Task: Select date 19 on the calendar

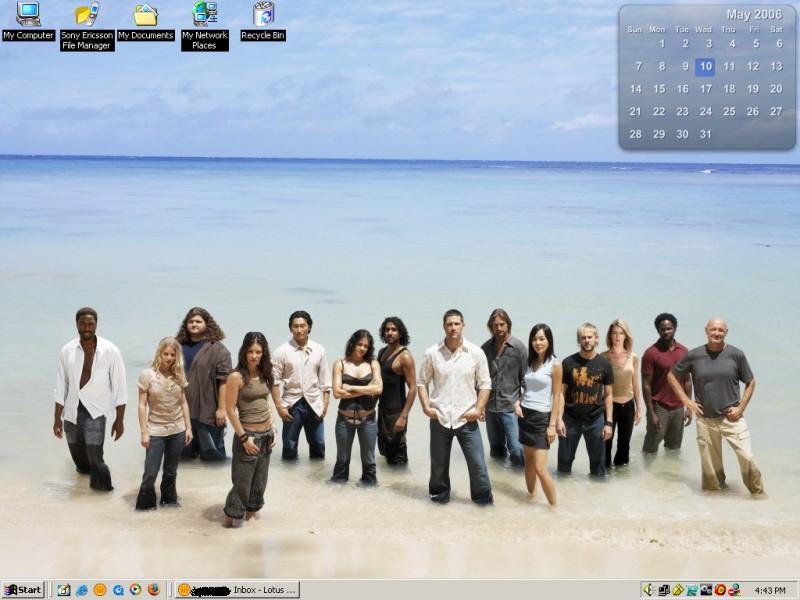Action: pos(753,89)
